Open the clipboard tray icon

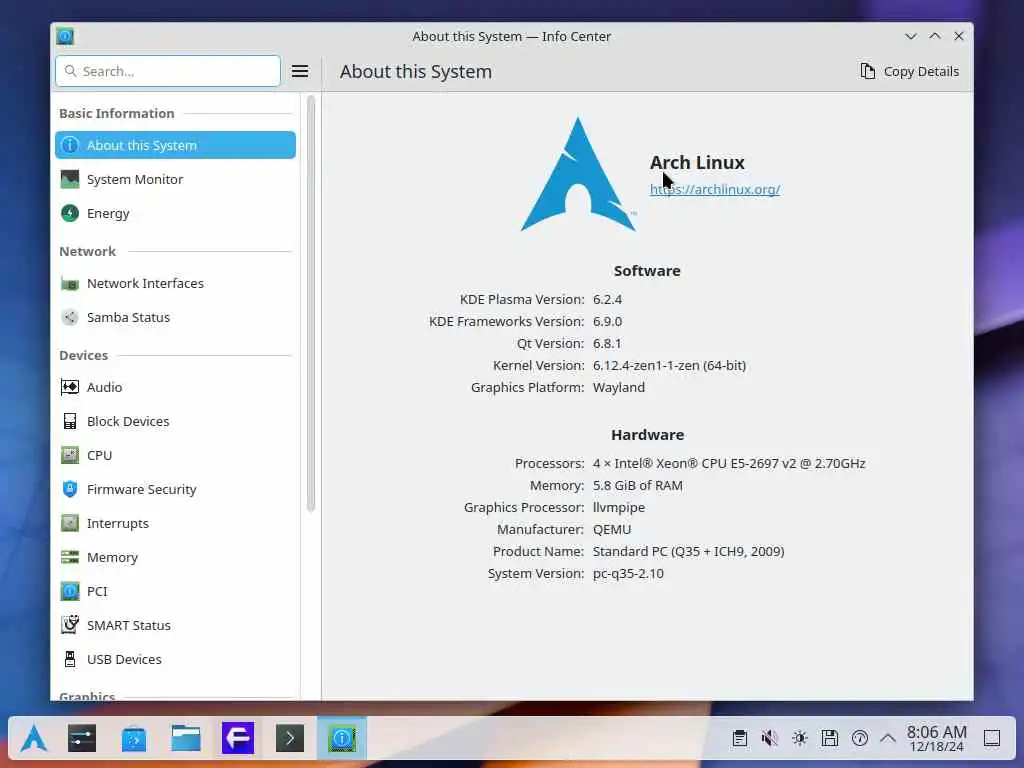point(739,739)
